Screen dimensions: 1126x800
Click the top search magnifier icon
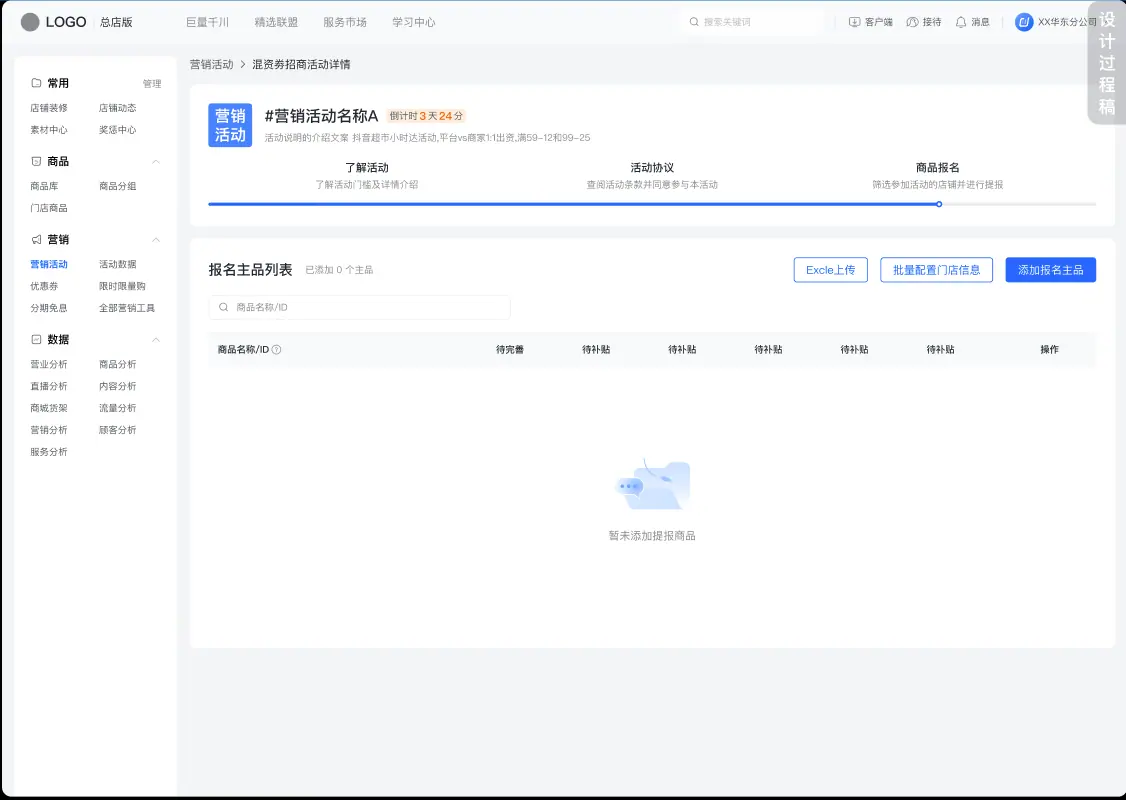[694, 22]
